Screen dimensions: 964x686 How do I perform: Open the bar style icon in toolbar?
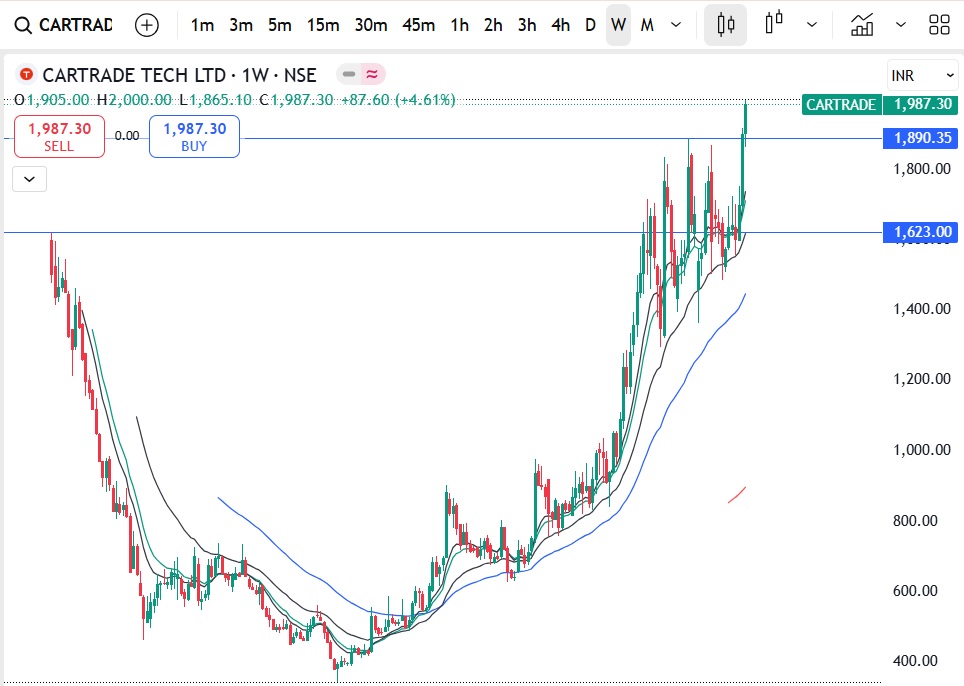pos(773,25)
